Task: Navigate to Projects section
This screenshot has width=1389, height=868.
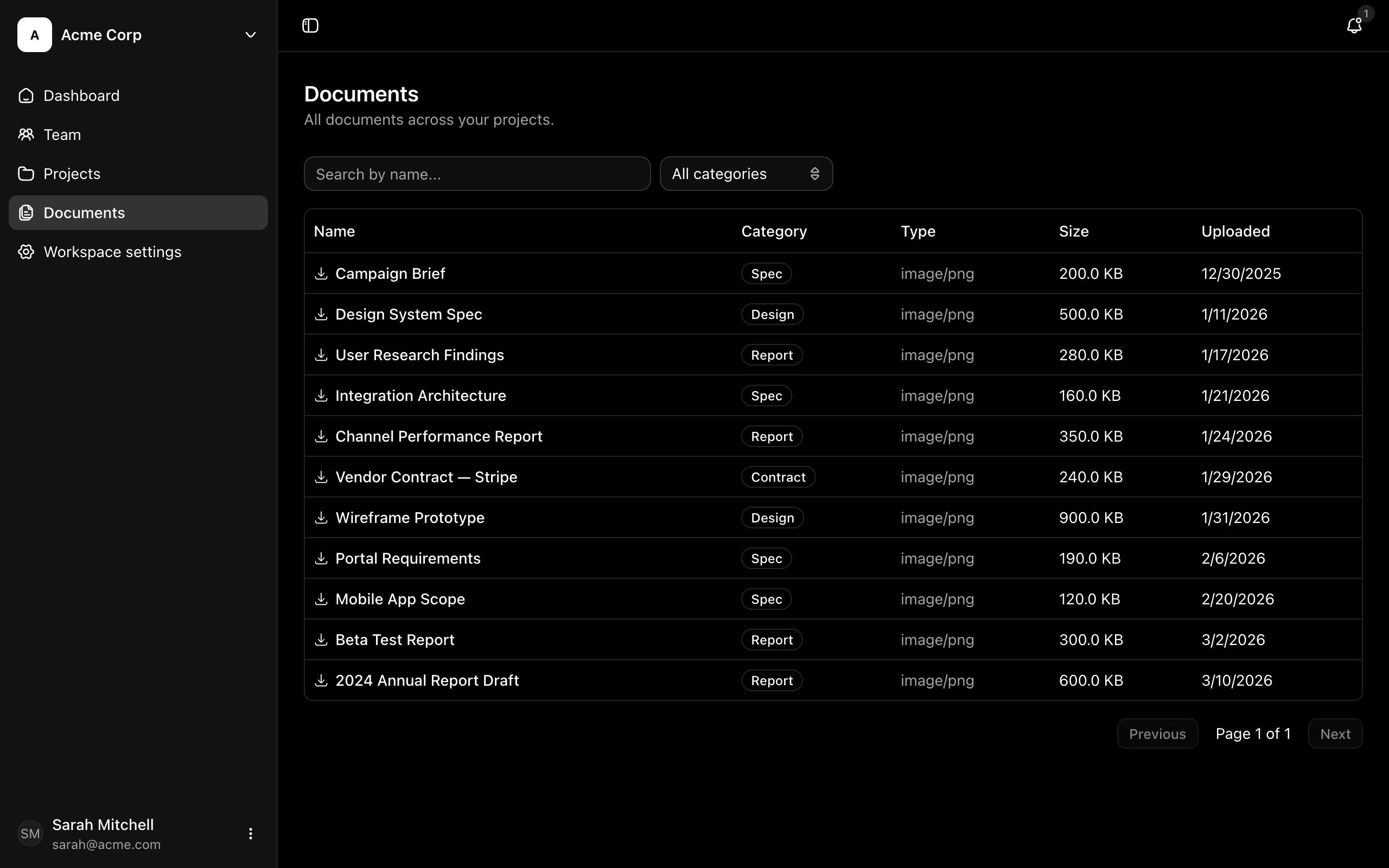Action: 72,174
